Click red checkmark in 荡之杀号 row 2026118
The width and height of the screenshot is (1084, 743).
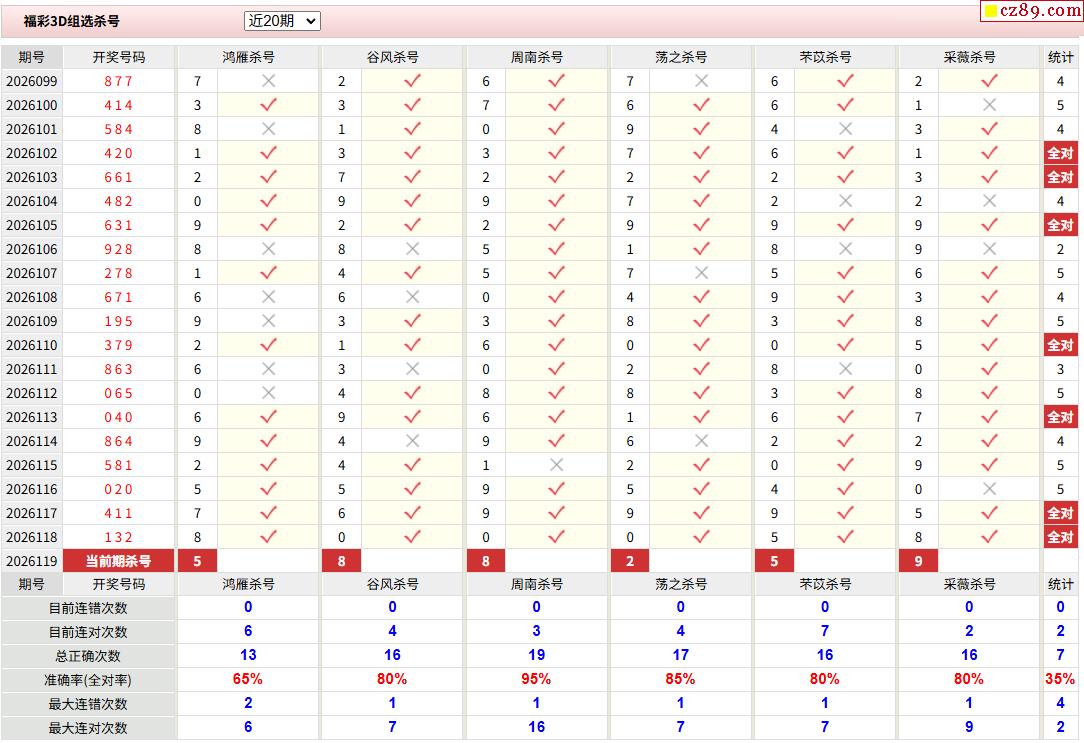pyautogui.click(x=701, y=537)
